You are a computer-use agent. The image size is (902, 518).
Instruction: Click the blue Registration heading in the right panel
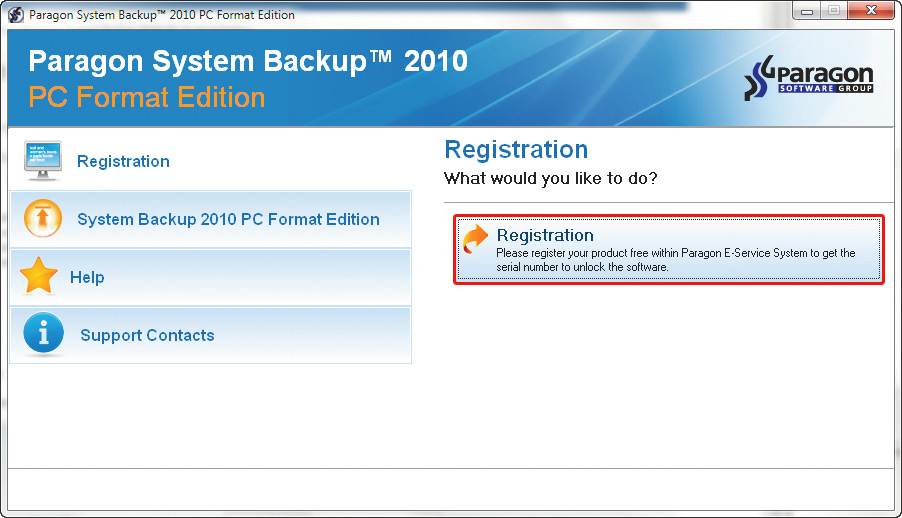click(516, 150)
